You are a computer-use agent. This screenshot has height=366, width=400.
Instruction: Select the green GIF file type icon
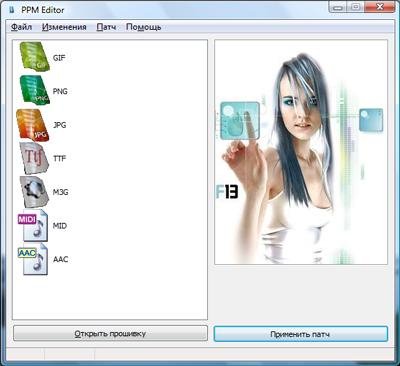click(x=35, y=56)
